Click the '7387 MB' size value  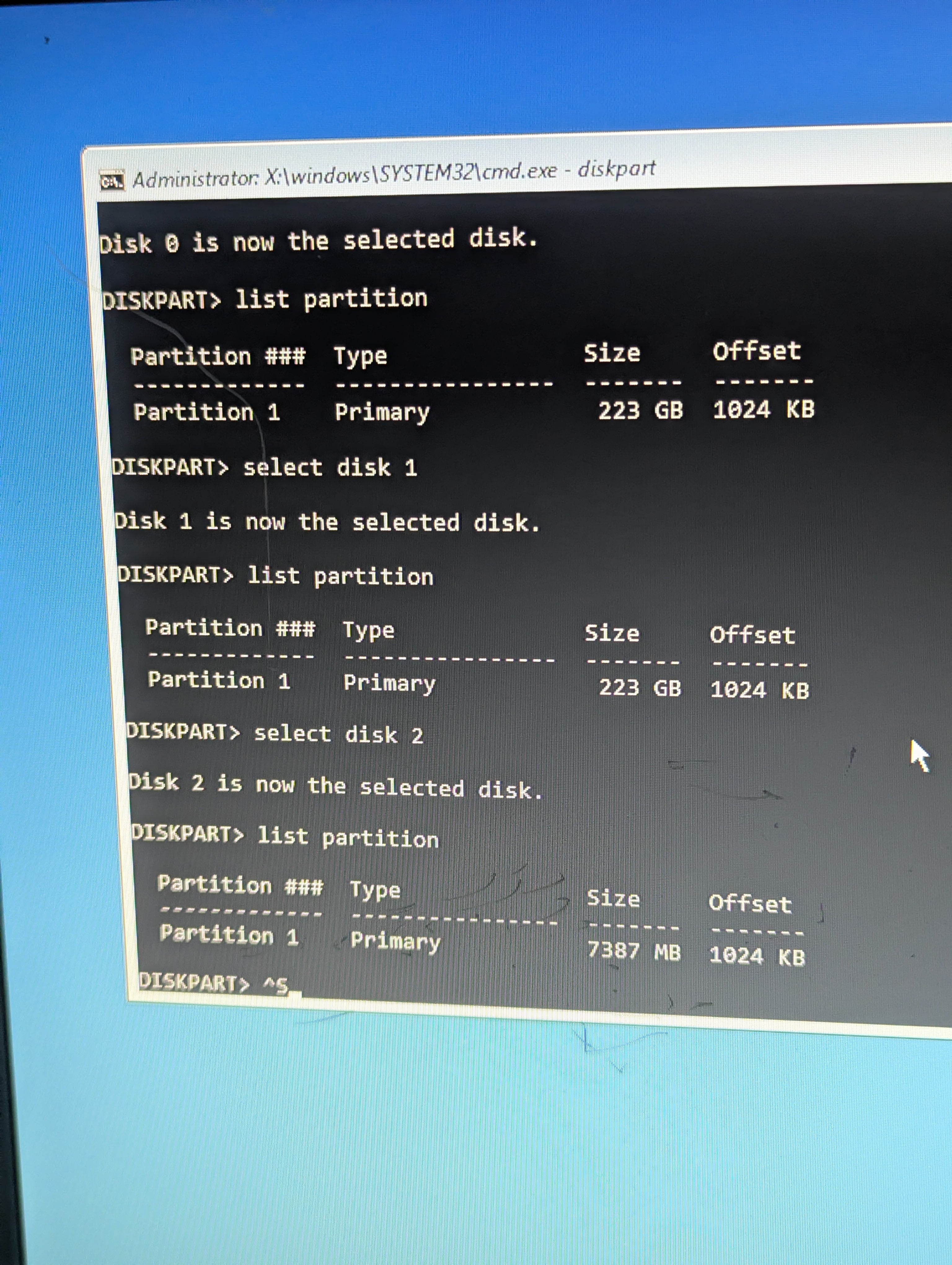634,951
